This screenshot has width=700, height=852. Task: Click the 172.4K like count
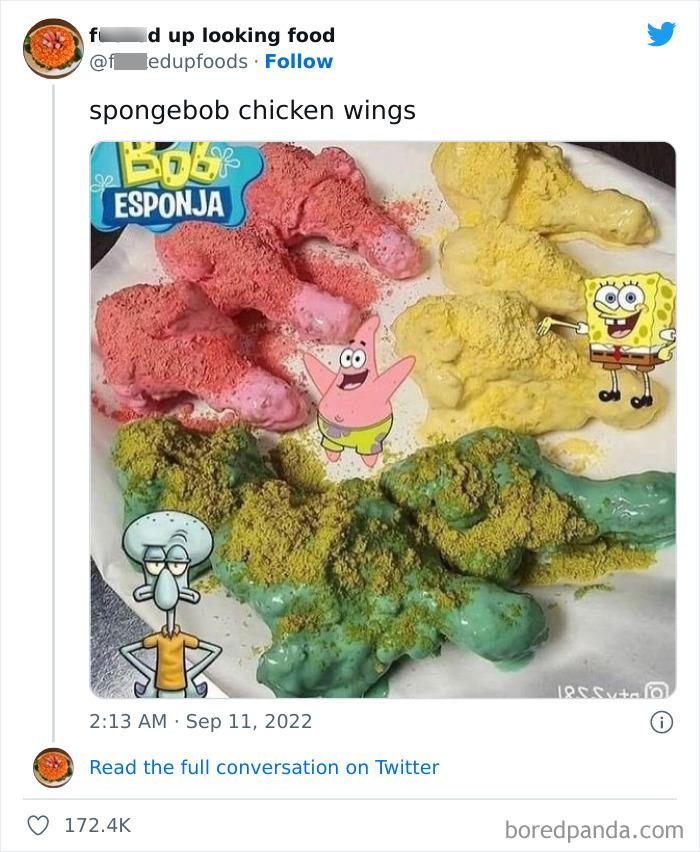tap(98, 825)
